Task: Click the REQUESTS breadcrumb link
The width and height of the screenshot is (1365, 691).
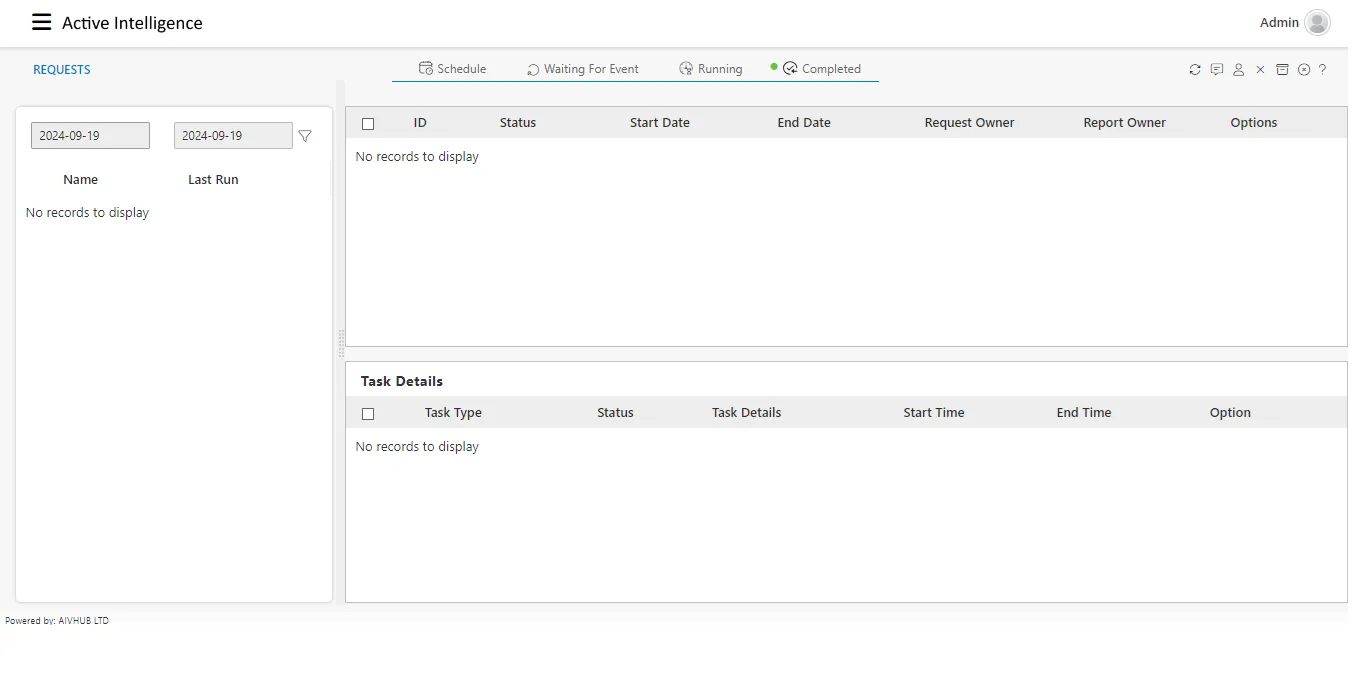Action: (x=62, y=70)
